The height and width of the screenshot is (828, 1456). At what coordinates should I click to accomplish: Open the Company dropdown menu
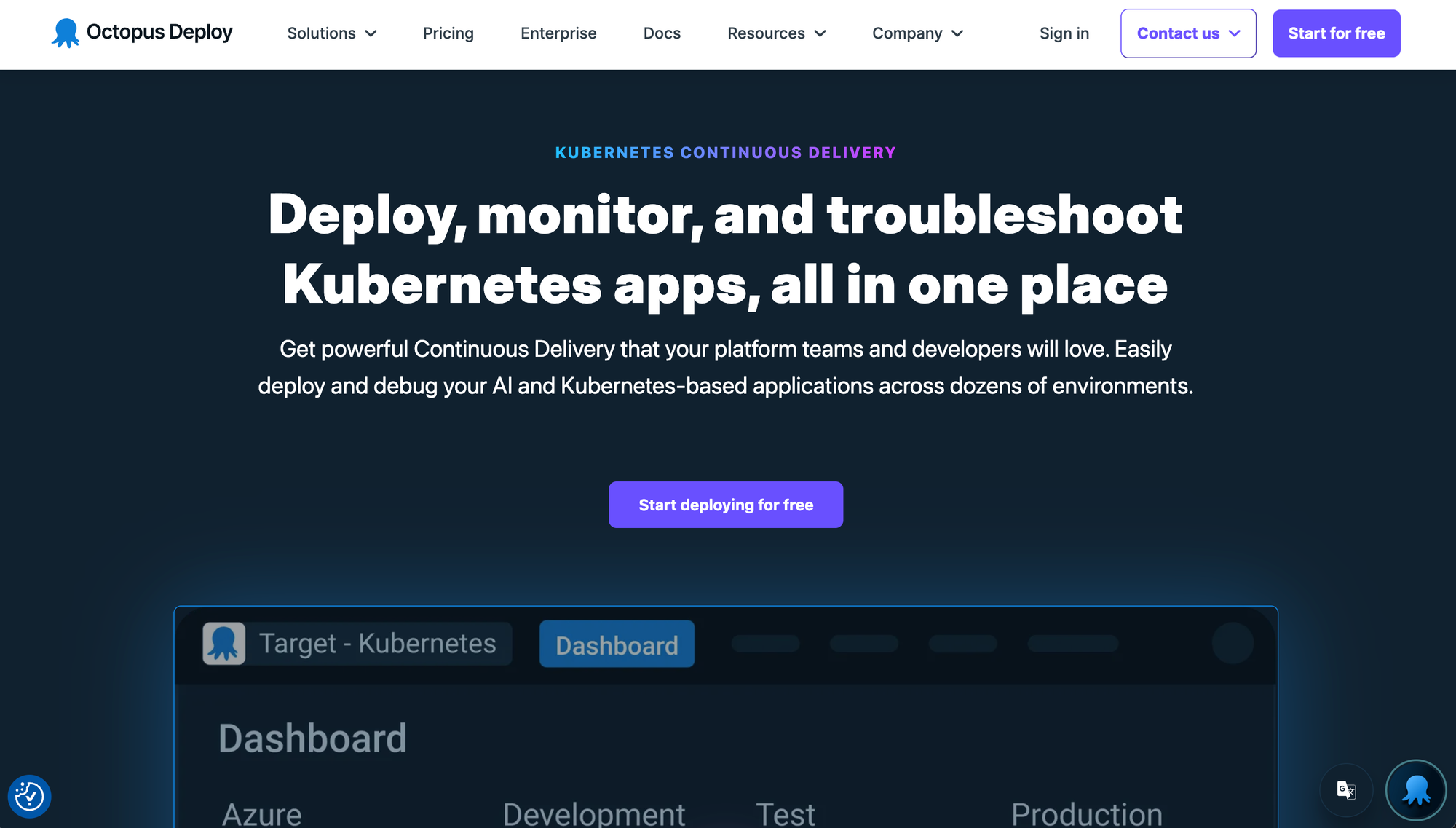click(x=917, y=33)
